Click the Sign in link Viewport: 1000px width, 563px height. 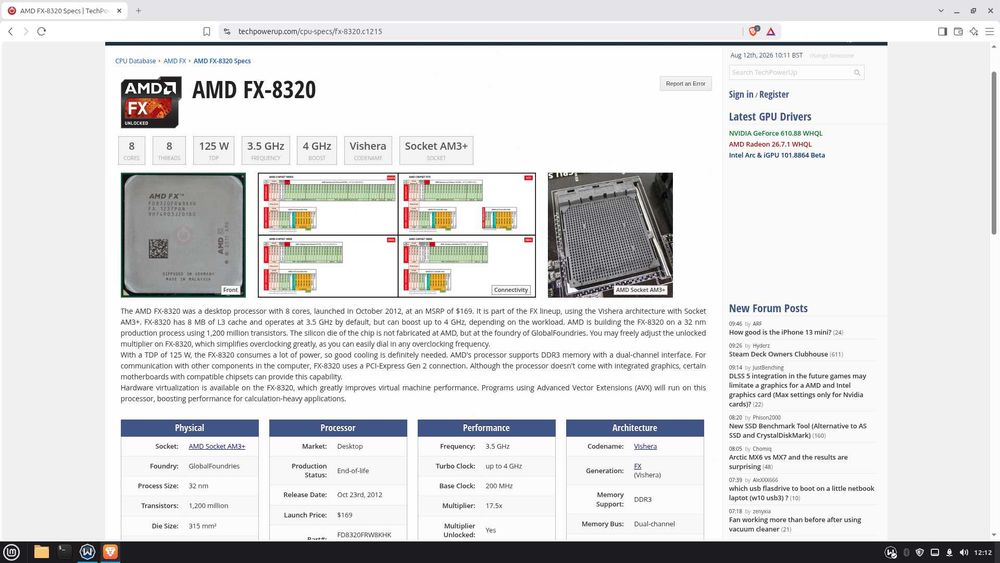pyautogui.click(x=740, y=94)
